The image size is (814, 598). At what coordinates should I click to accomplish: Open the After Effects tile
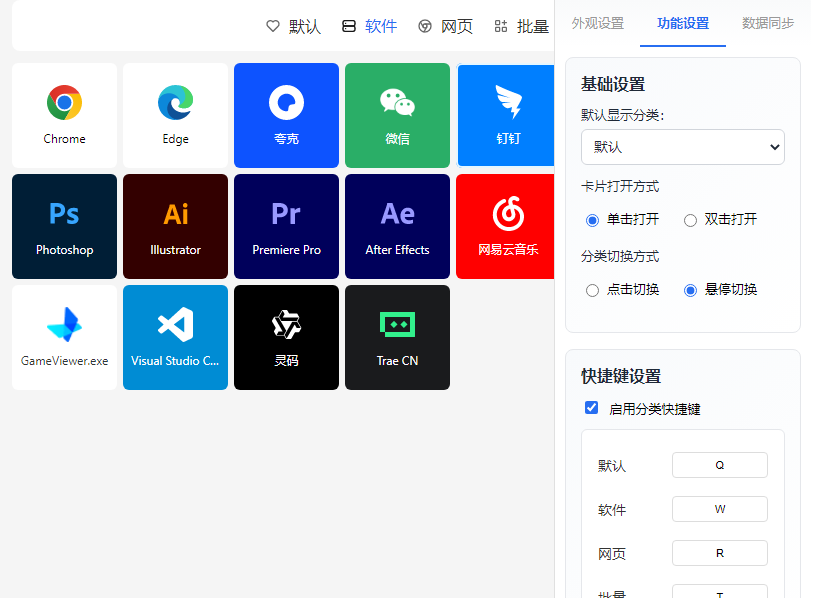397,226
